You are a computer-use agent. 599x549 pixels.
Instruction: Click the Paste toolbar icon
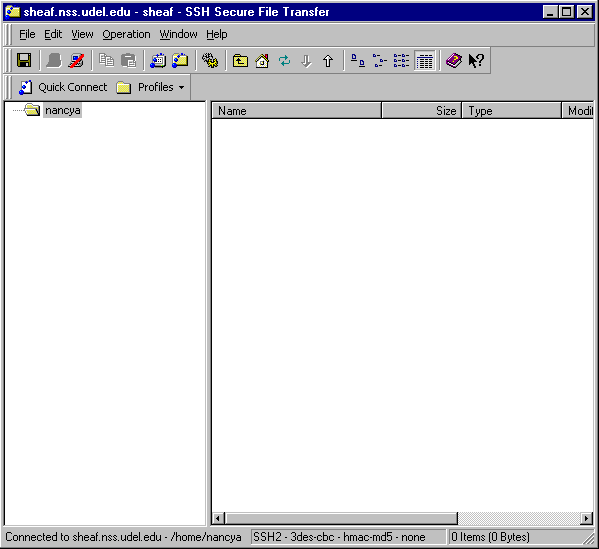128,60
